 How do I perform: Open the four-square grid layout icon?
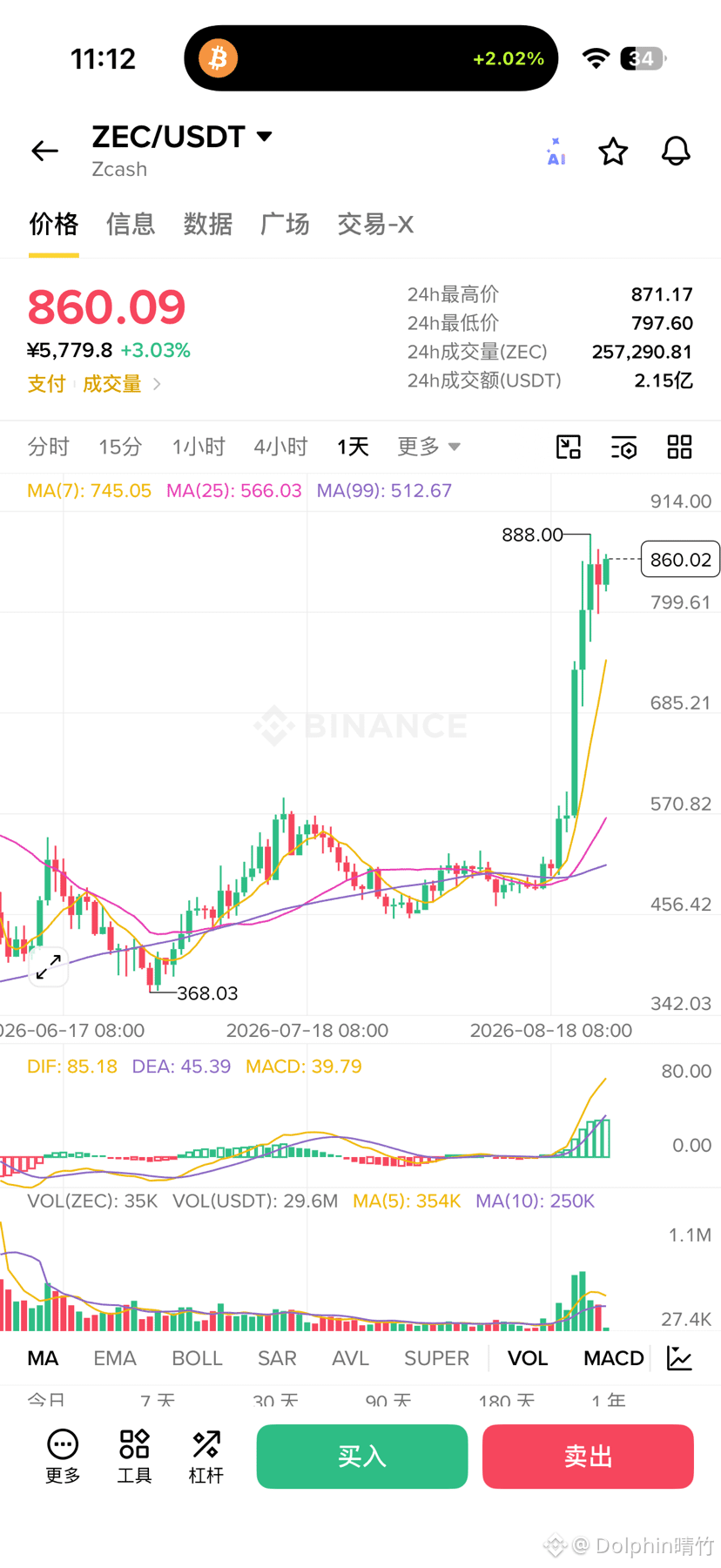point(679,447)
